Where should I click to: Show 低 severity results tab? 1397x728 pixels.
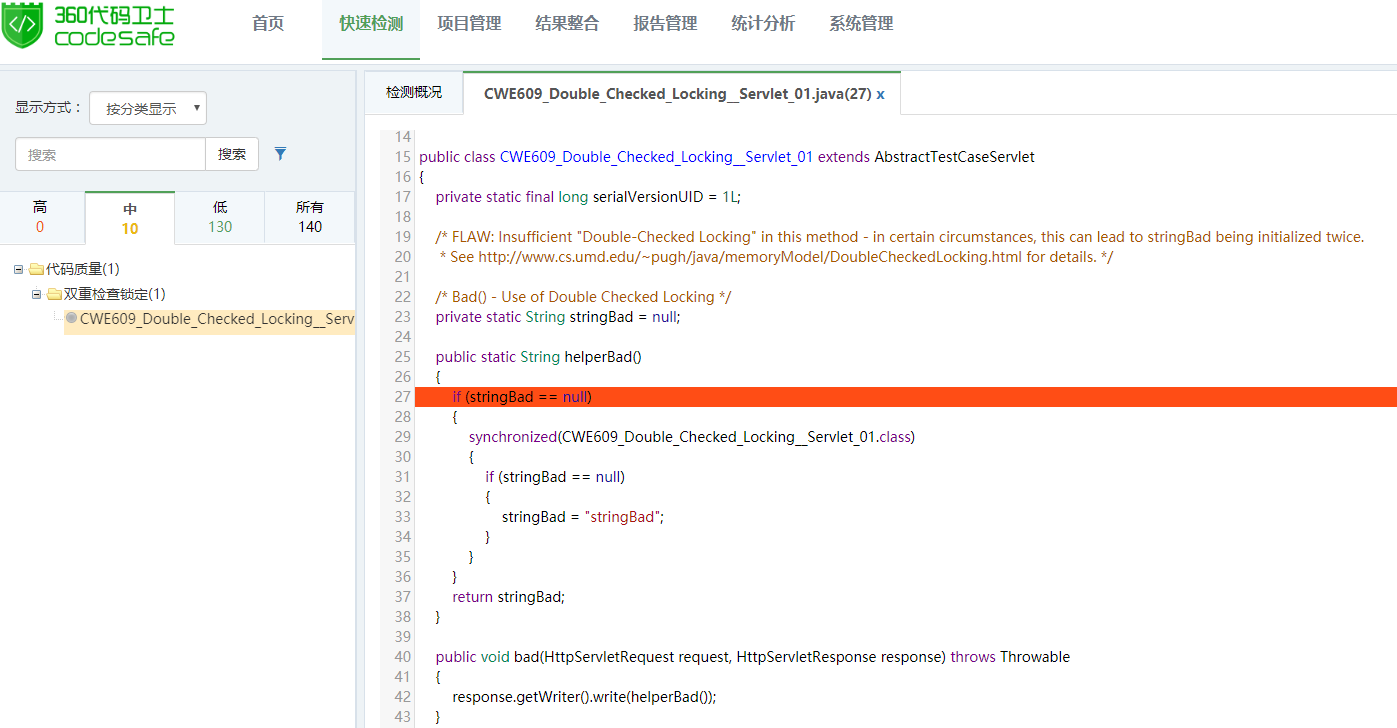click(x=220, y=217)
